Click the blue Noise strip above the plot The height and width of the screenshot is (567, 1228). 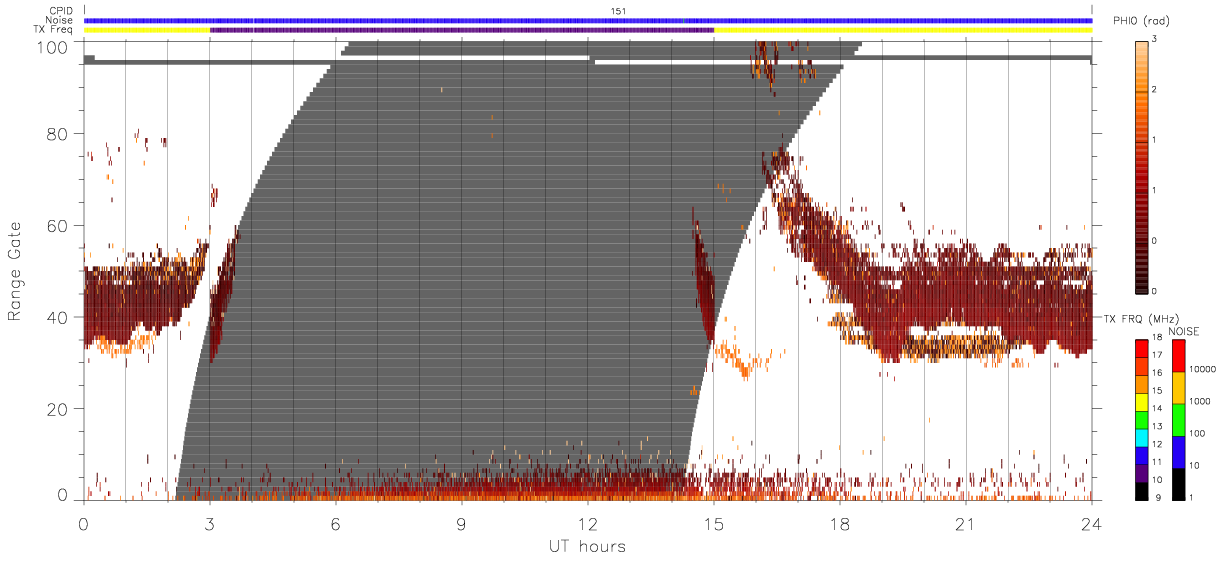[x=588, y=20]
